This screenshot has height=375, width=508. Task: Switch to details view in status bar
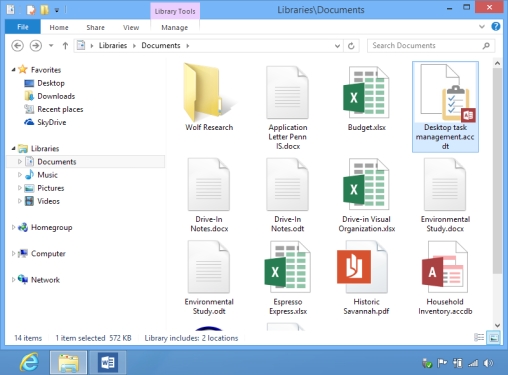click(479, 338)
